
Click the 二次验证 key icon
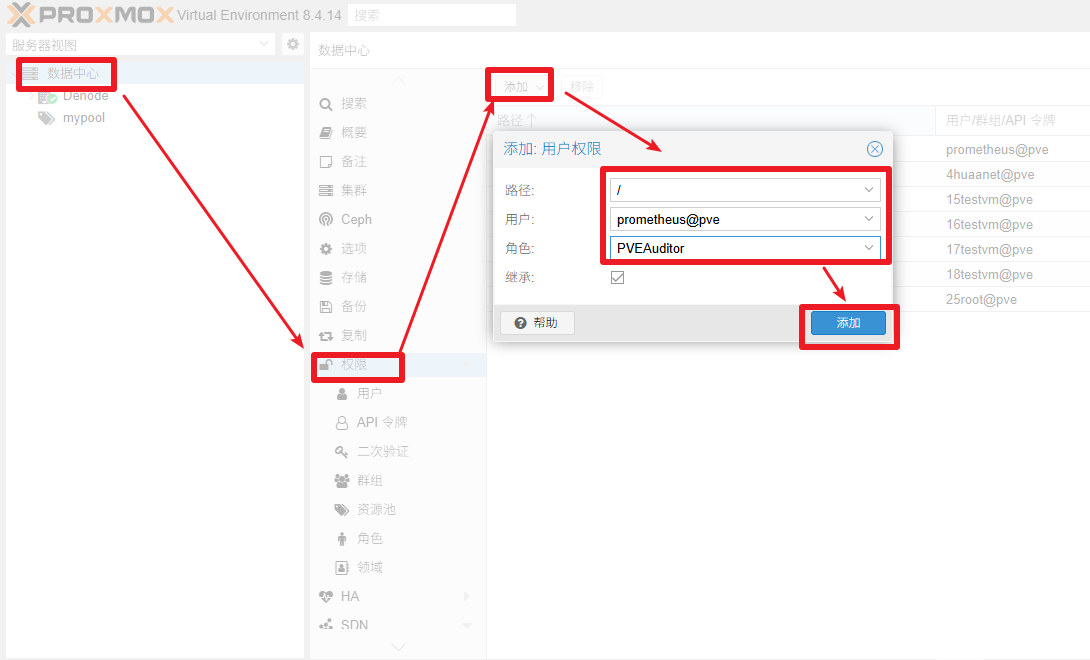pos(342,452)
